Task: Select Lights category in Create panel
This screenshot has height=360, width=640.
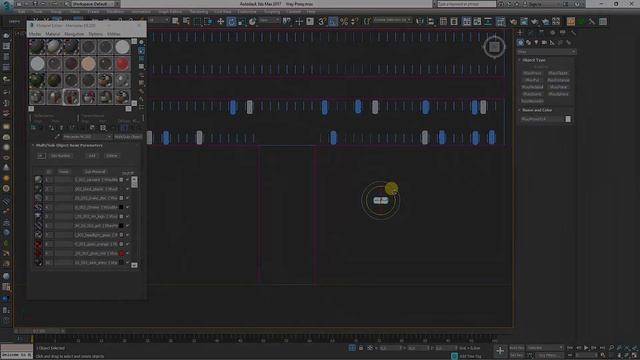Action: coord(536,42)
